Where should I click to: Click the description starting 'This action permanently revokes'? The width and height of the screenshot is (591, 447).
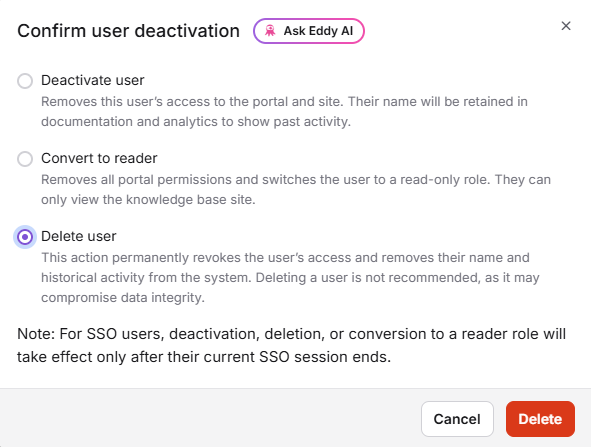point(290,277)
